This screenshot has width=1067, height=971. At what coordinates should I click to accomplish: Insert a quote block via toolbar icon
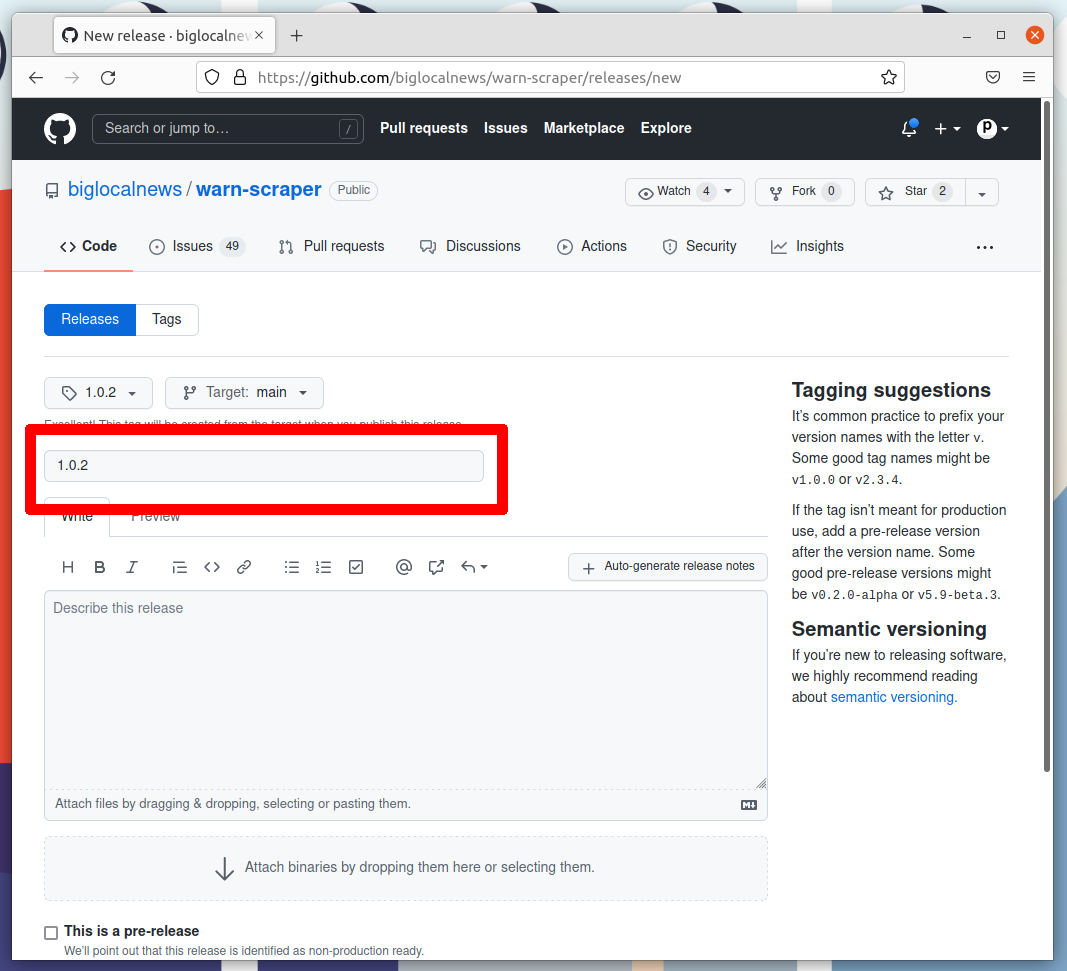[180, 567]
